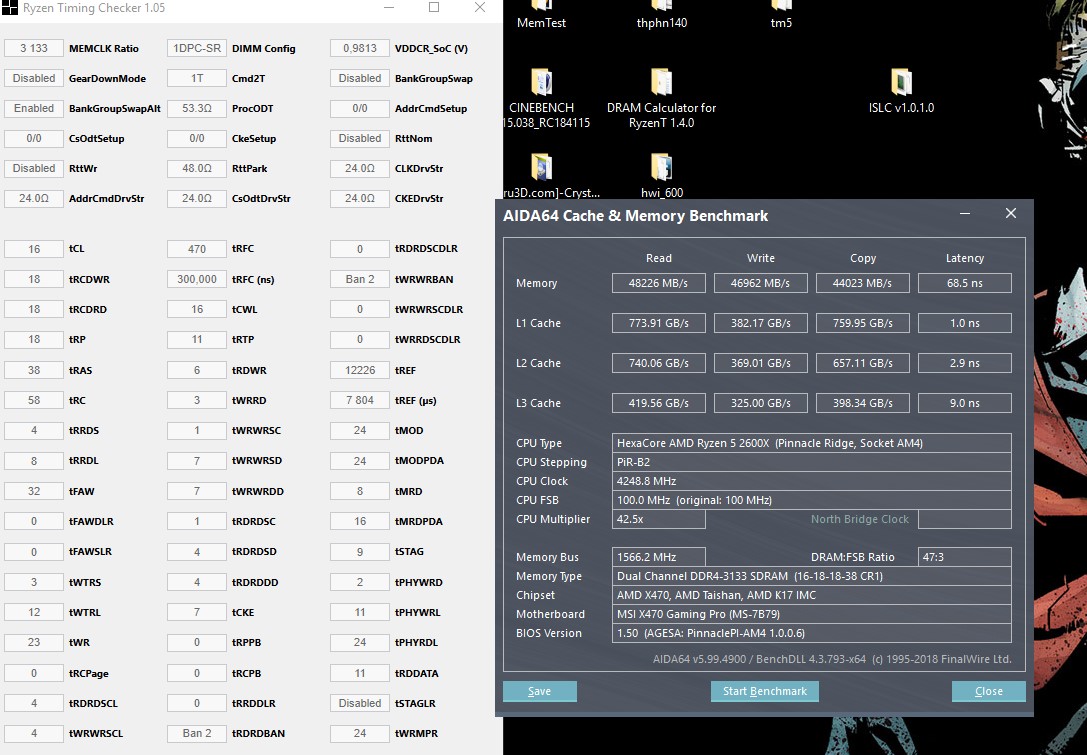Click the Cmd2T 1T value
Image resolution: width=1087 pixels, height=755 pixels.
pos(197,78)
